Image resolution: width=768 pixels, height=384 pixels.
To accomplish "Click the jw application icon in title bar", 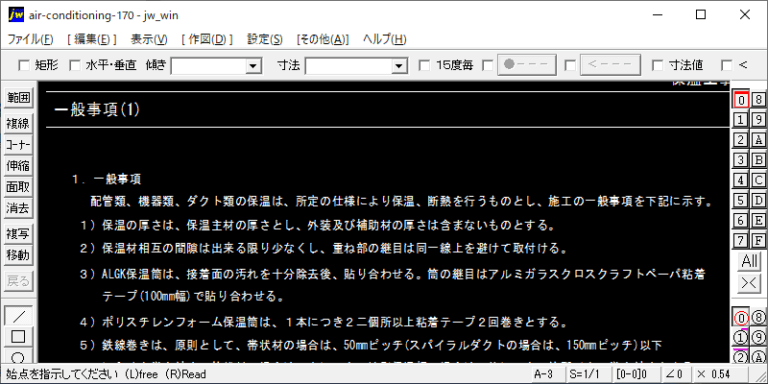I will click(x=16, y=15).
